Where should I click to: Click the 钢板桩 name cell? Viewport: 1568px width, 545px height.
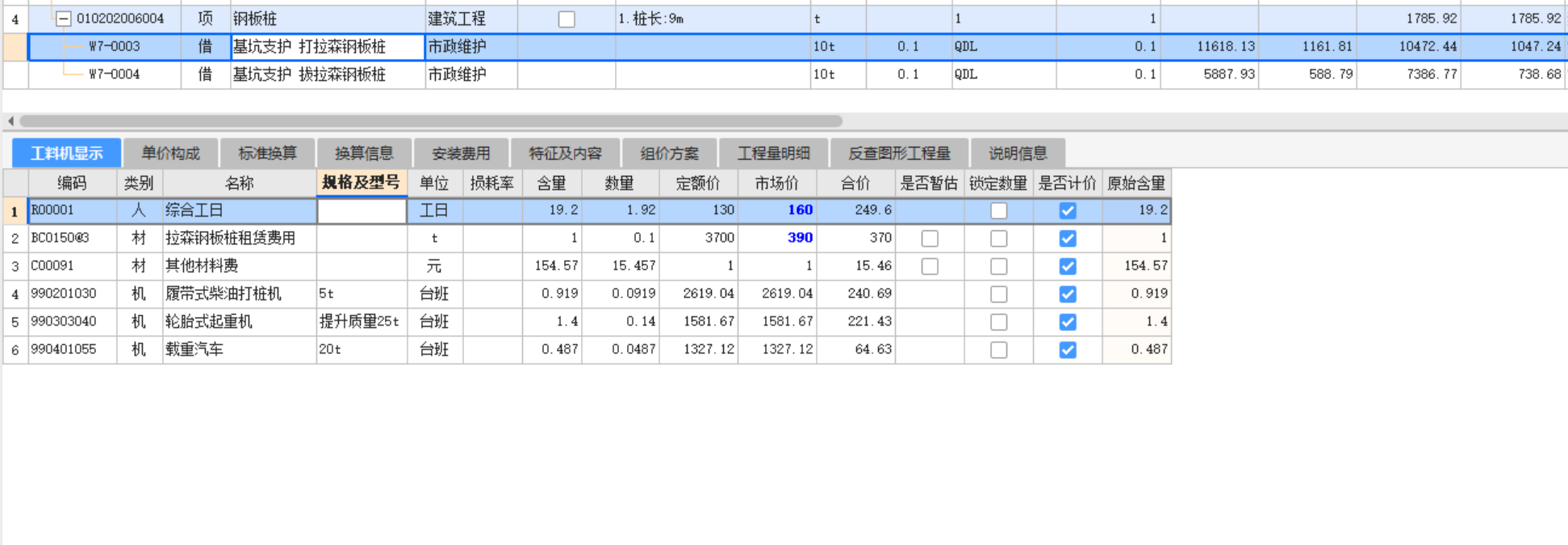(x=328, y=19)
